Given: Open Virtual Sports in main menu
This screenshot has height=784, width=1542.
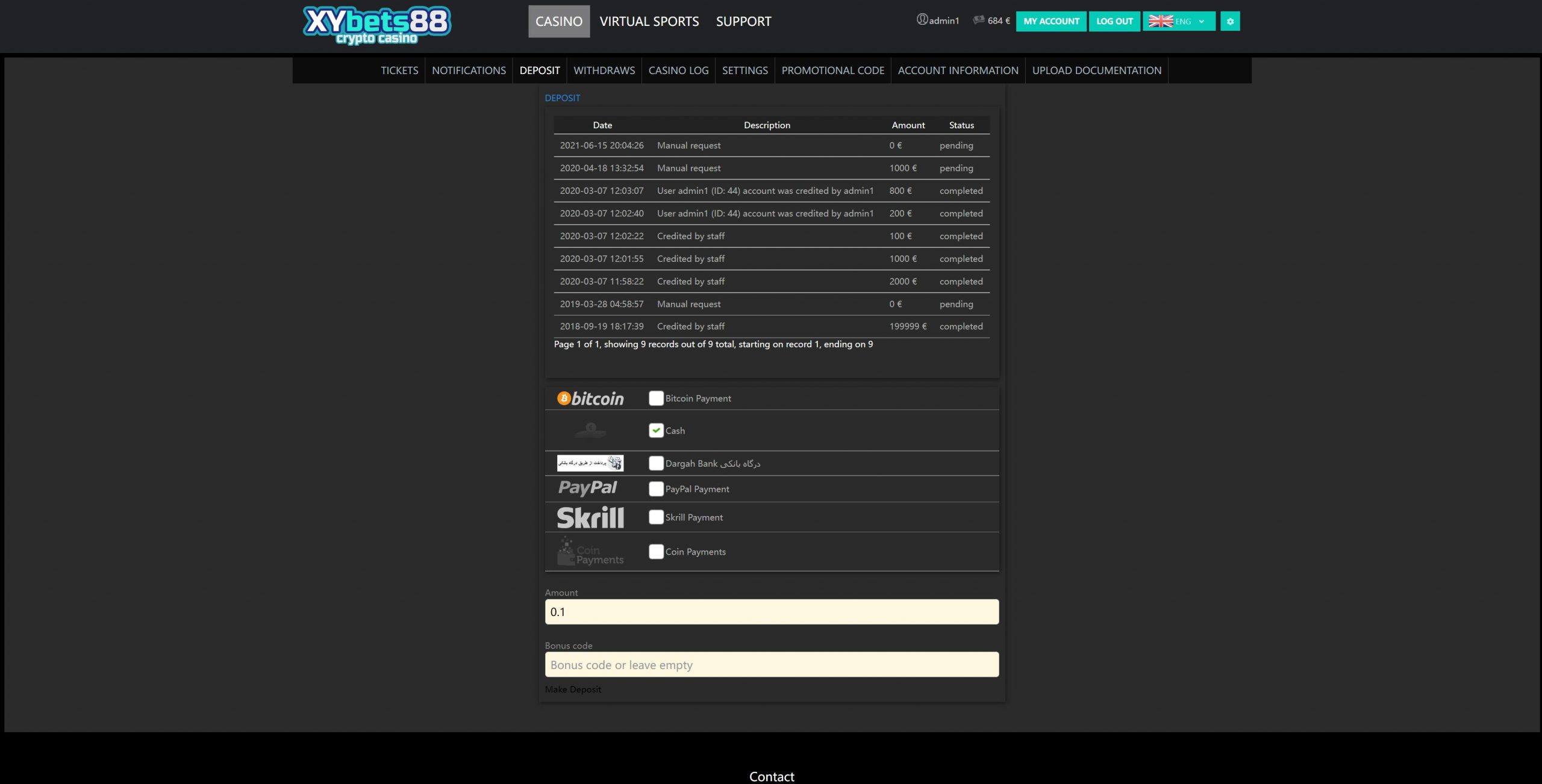Looking at the screenshot, I should pos(649,22).
